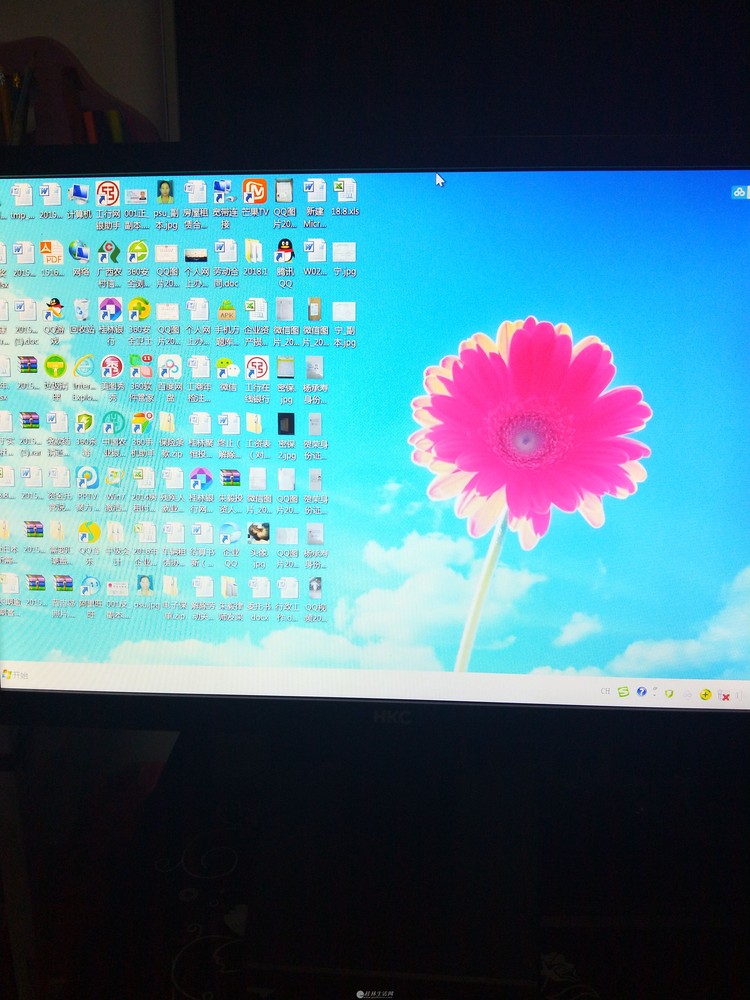Select QQ视频 file at bottom row end
The height and width of the screenshot is (1000, 750).
(x=316, y=599)
